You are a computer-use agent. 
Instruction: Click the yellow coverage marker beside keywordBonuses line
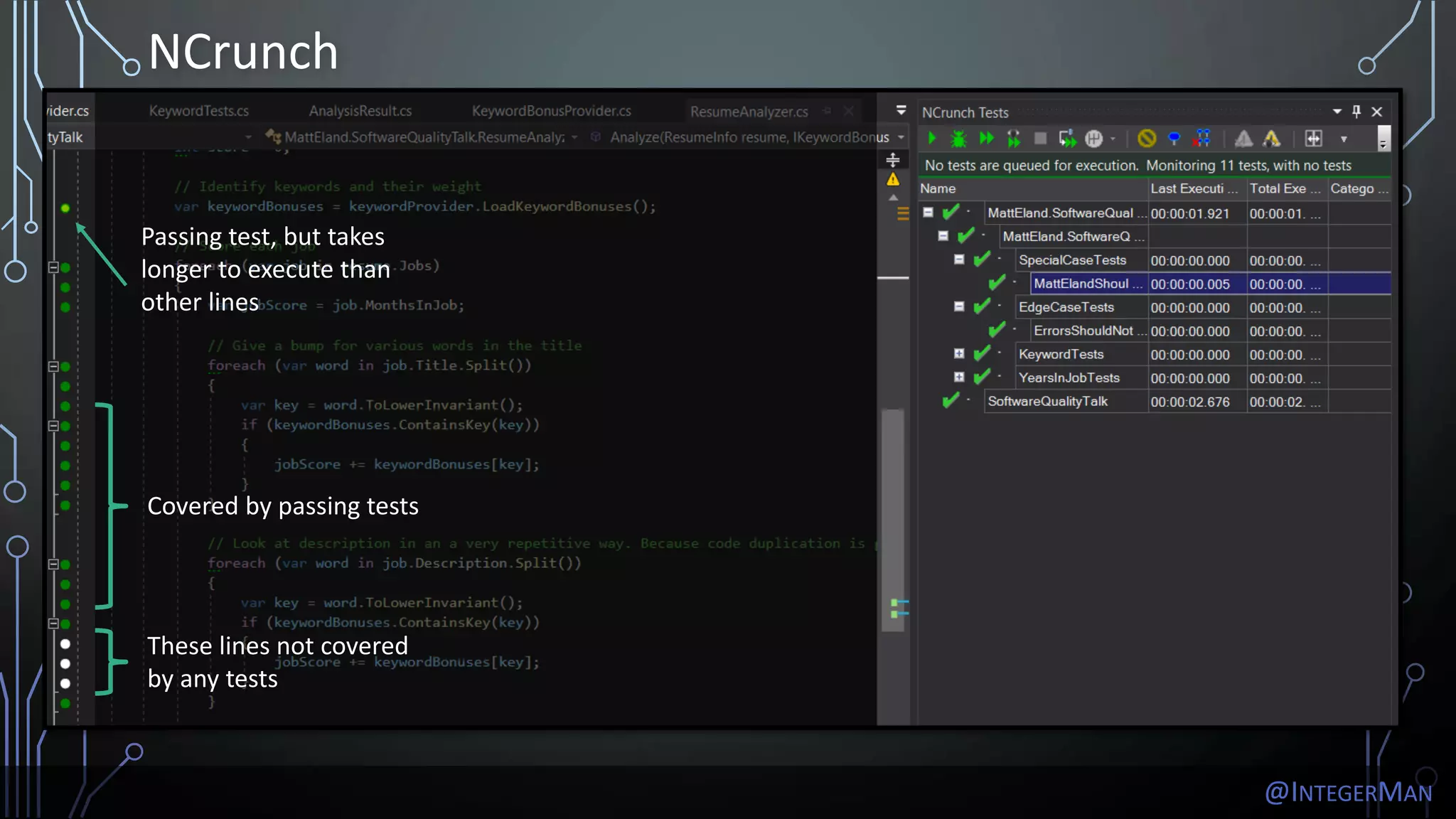click(65, 208)
